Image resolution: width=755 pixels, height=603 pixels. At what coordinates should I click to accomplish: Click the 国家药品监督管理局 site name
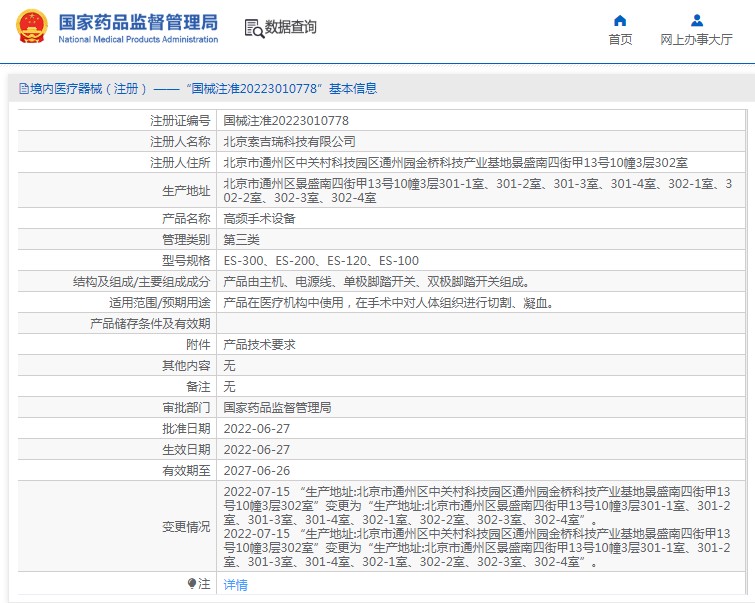click(138, 21)
